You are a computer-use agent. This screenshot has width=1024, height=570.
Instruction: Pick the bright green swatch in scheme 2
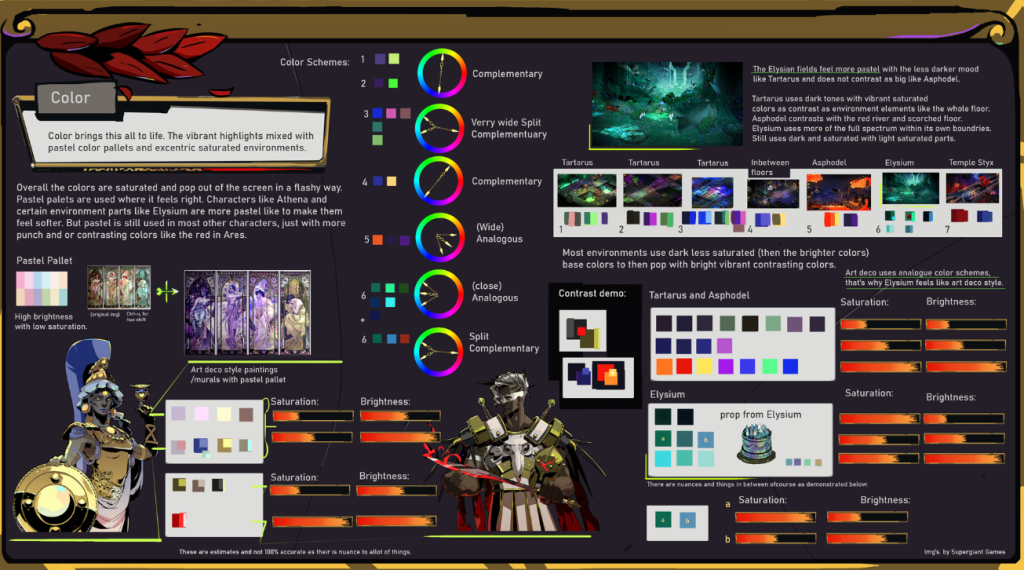pyautogui.click(x=393, y=83)
